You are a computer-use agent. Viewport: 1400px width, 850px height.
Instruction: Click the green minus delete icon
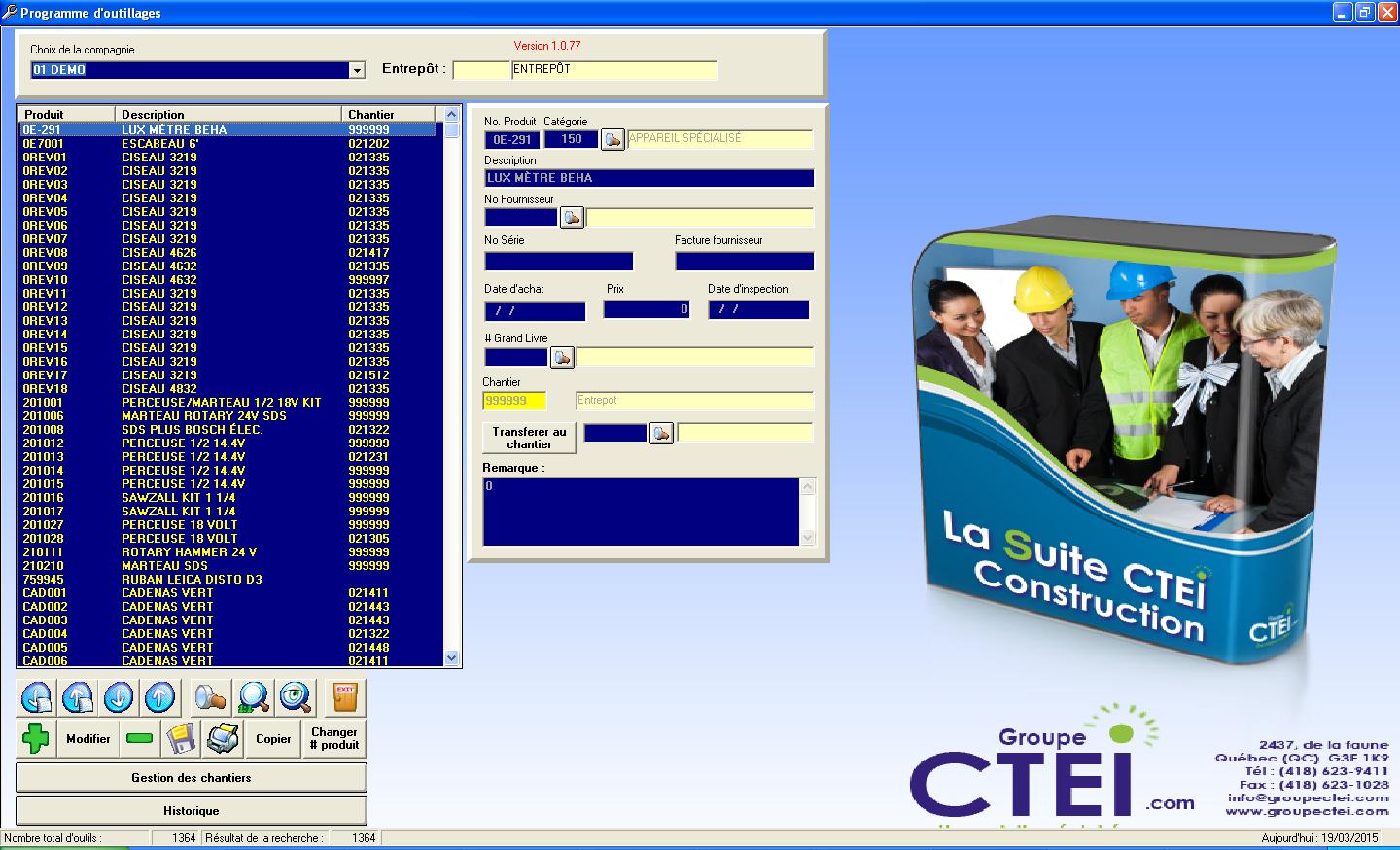tap(139, 738)
